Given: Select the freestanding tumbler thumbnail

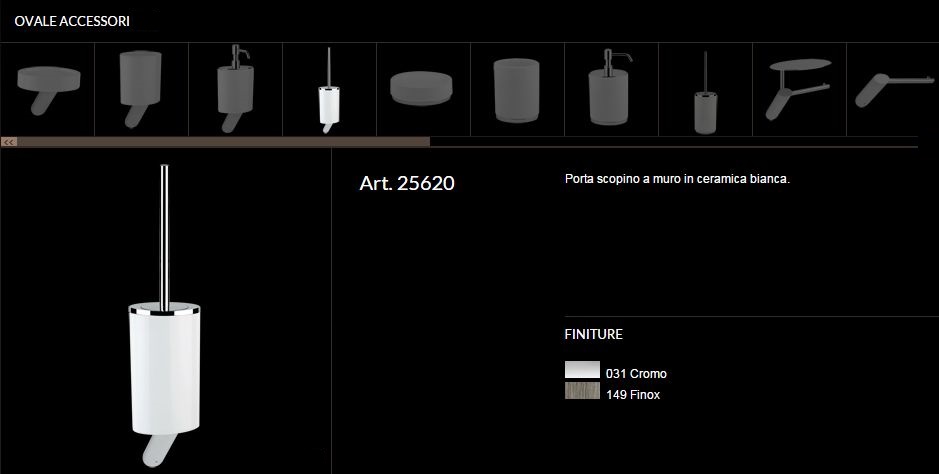Looking at the screenshot, I should (x=517, y=90).
